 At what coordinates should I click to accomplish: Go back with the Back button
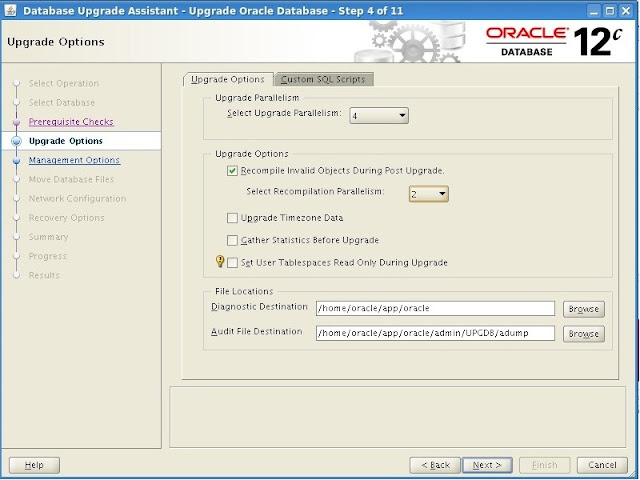(x=435, y=465)
